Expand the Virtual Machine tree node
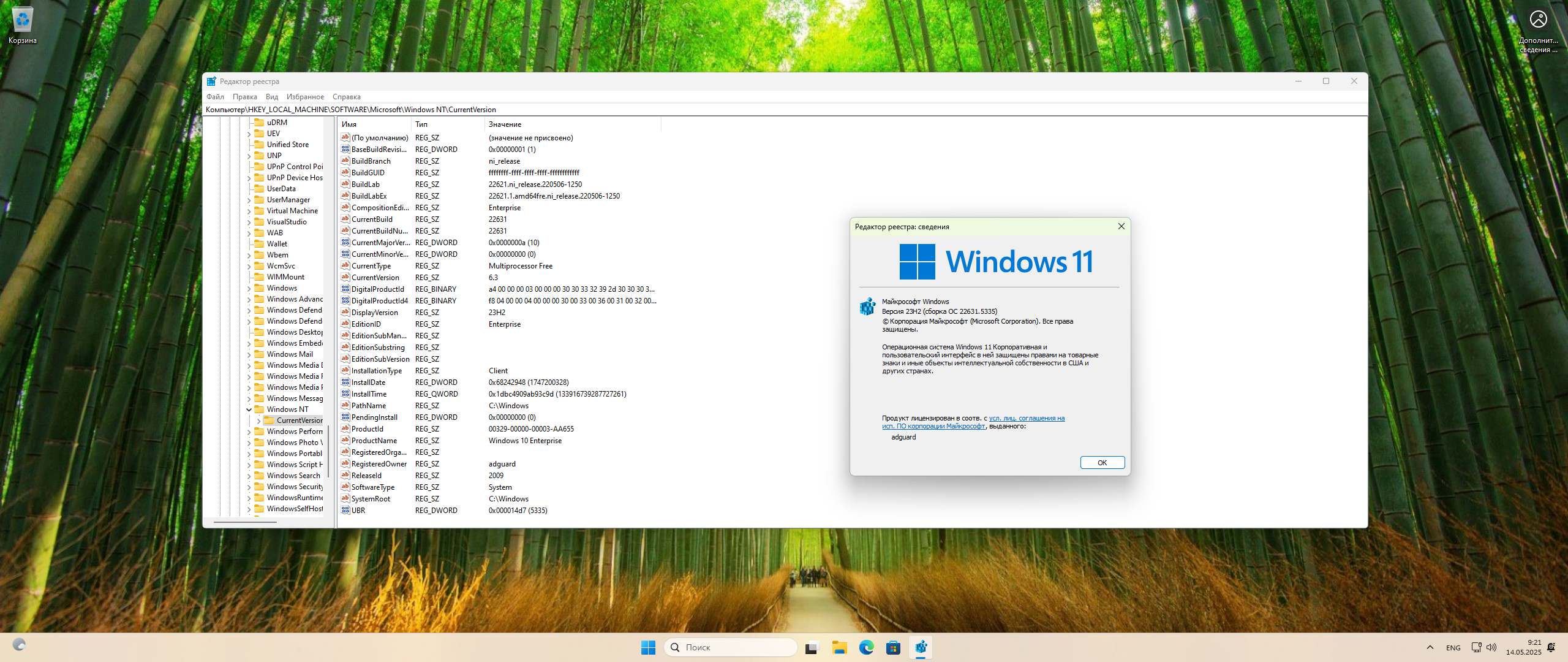Screen dimensions: 1568x662 249,211
